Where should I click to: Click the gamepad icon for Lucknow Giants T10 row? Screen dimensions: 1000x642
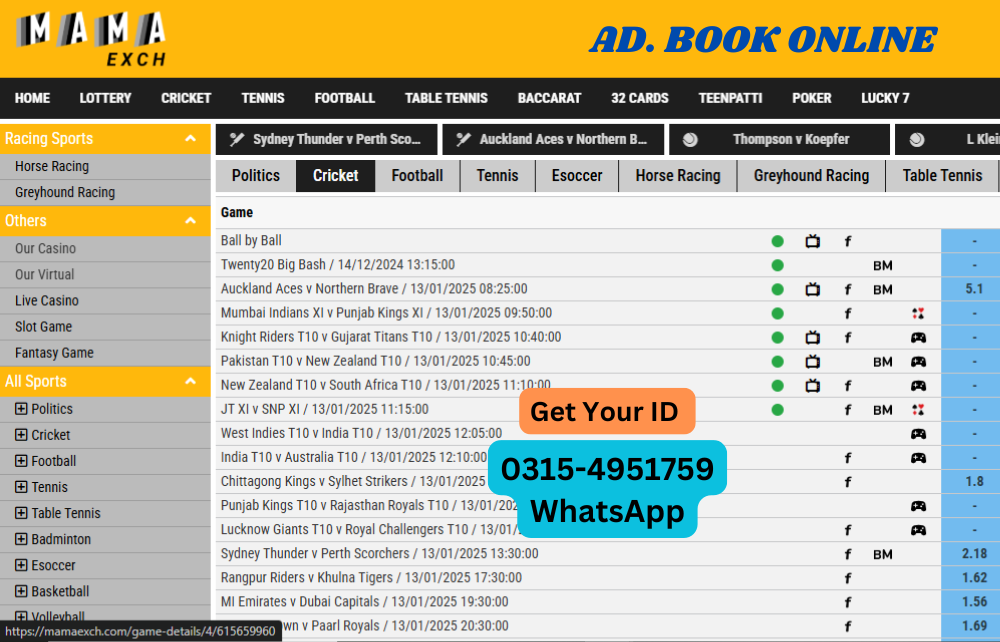coord(918,530)
